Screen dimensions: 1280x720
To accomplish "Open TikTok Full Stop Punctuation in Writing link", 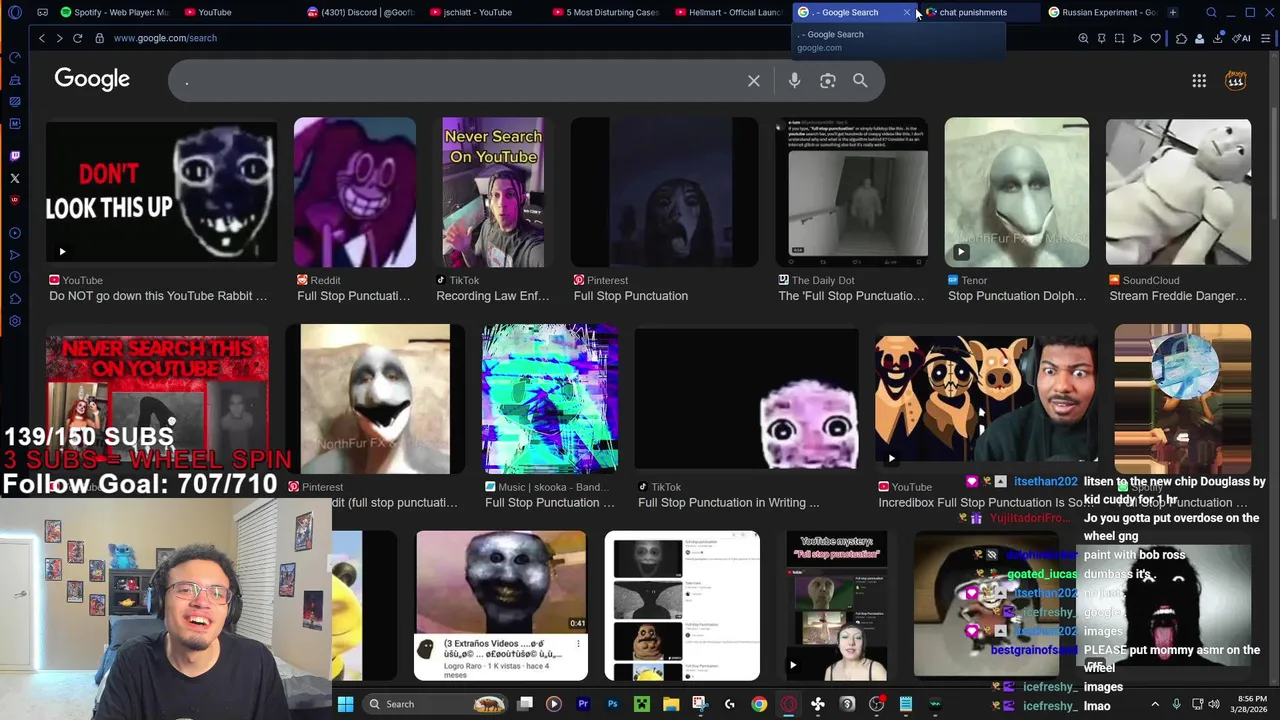I will [728, 503].
